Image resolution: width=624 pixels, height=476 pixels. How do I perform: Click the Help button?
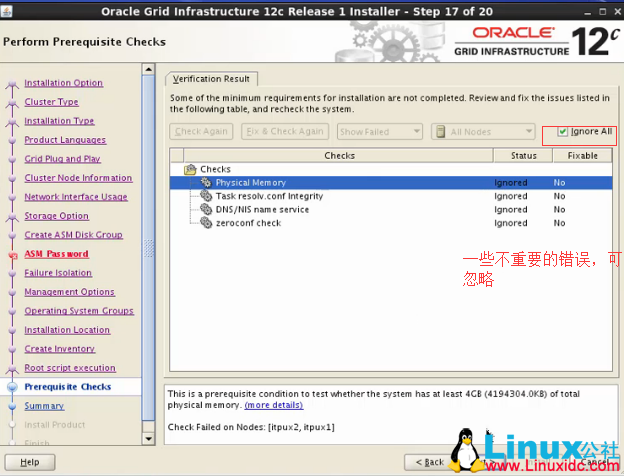pos(30,462)
